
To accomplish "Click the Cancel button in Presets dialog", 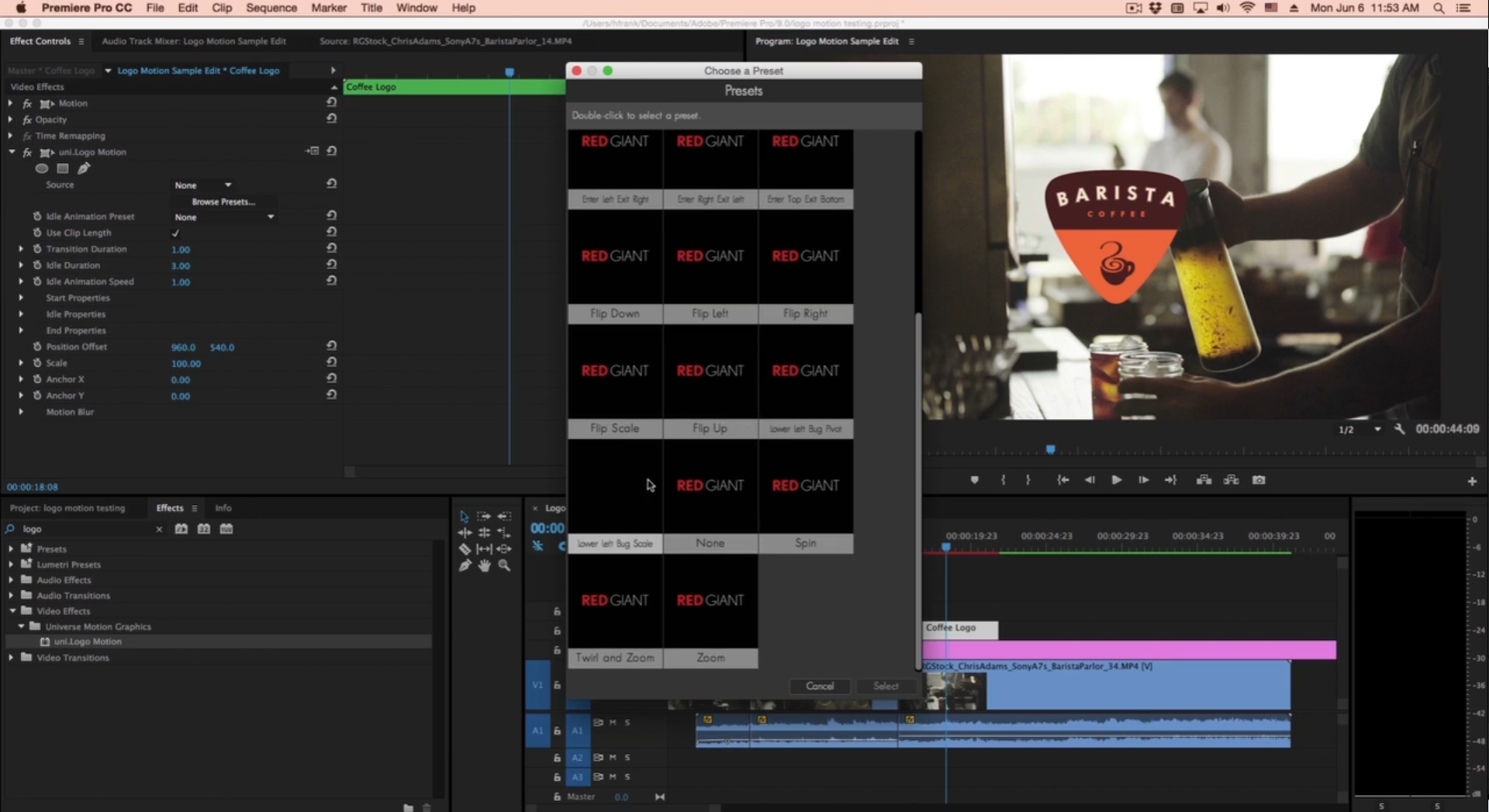I will point(820,686).
